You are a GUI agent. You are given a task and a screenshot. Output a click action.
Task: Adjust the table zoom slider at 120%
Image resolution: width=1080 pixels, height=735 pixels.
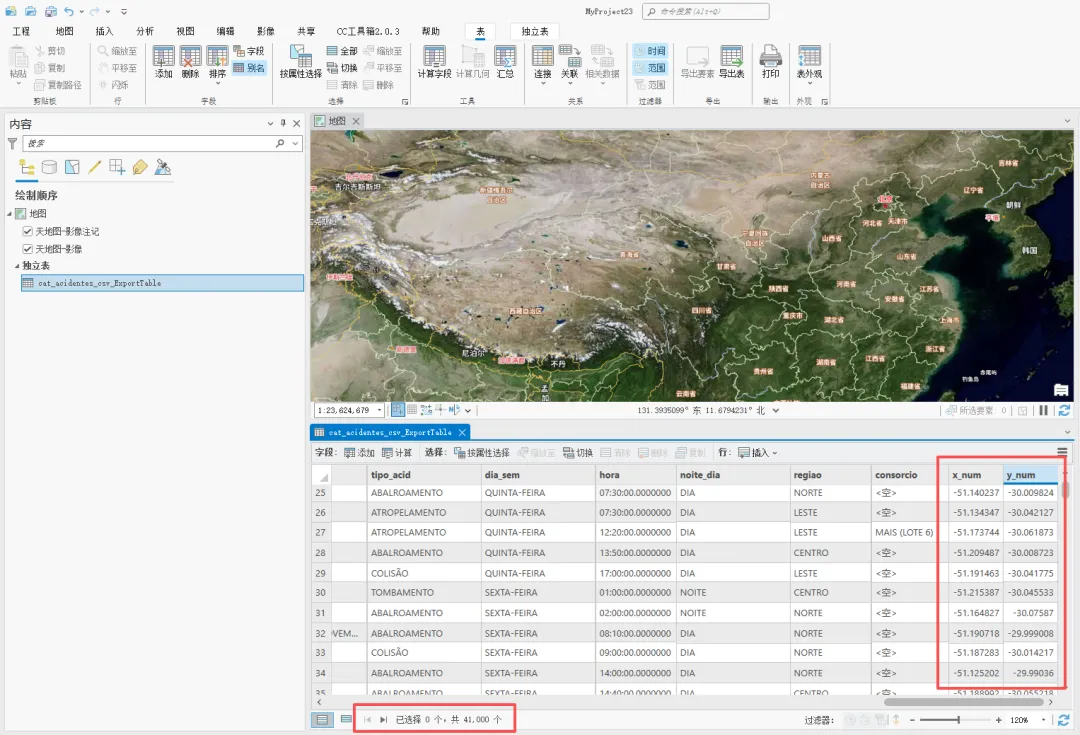click(x=958, y=720)
